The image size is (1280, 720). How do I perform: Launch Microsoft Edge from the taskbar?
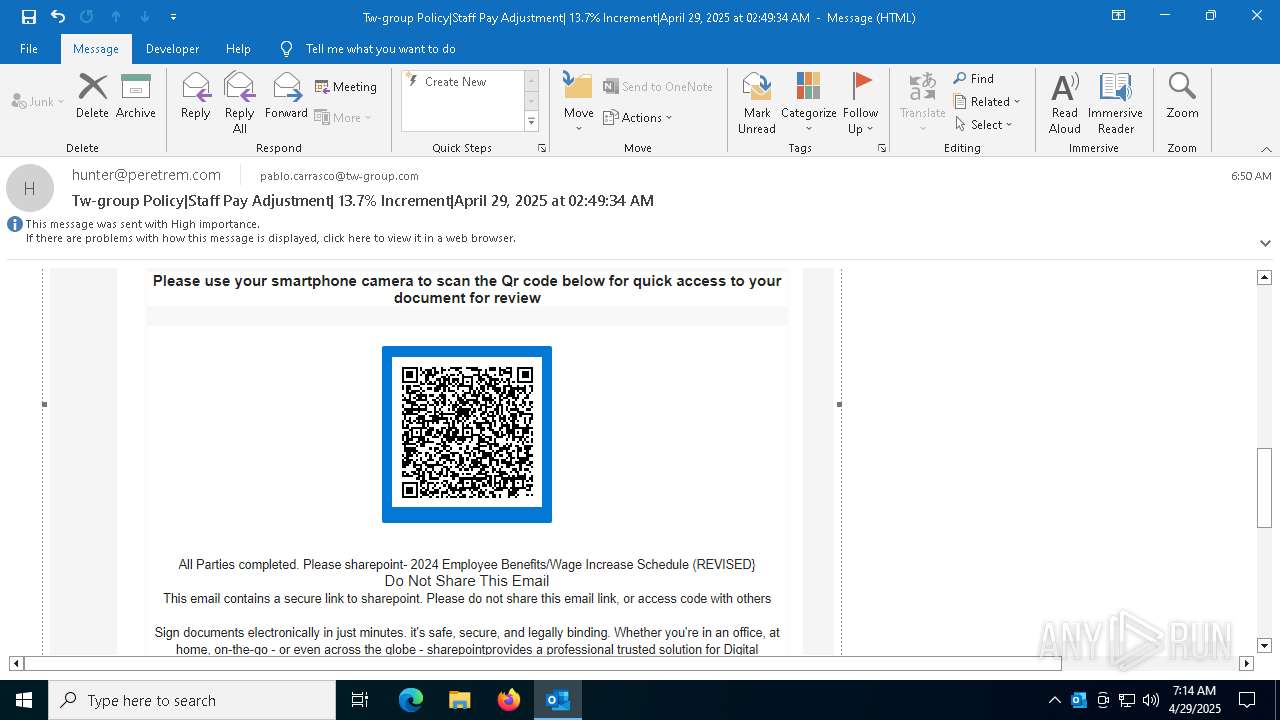pos(411,700)
